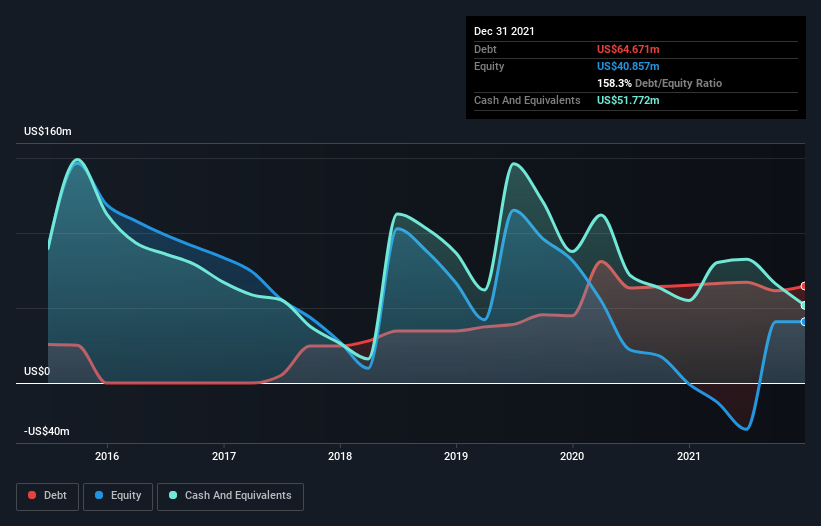Click the US$0 y-axis label

[x=37, y=372]
